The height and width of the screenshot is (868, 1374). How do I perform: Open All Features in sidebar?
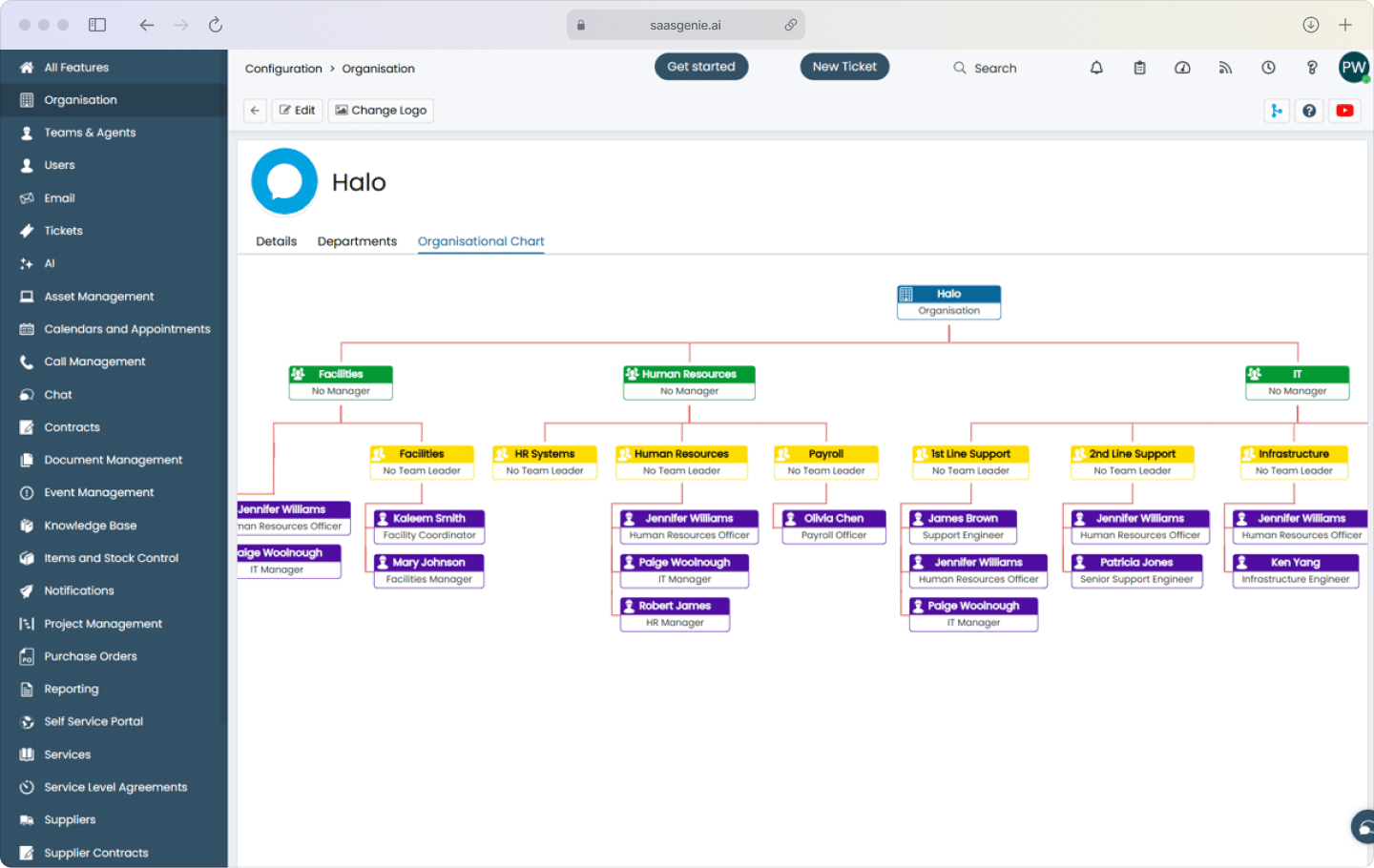(x=114, y=67)
